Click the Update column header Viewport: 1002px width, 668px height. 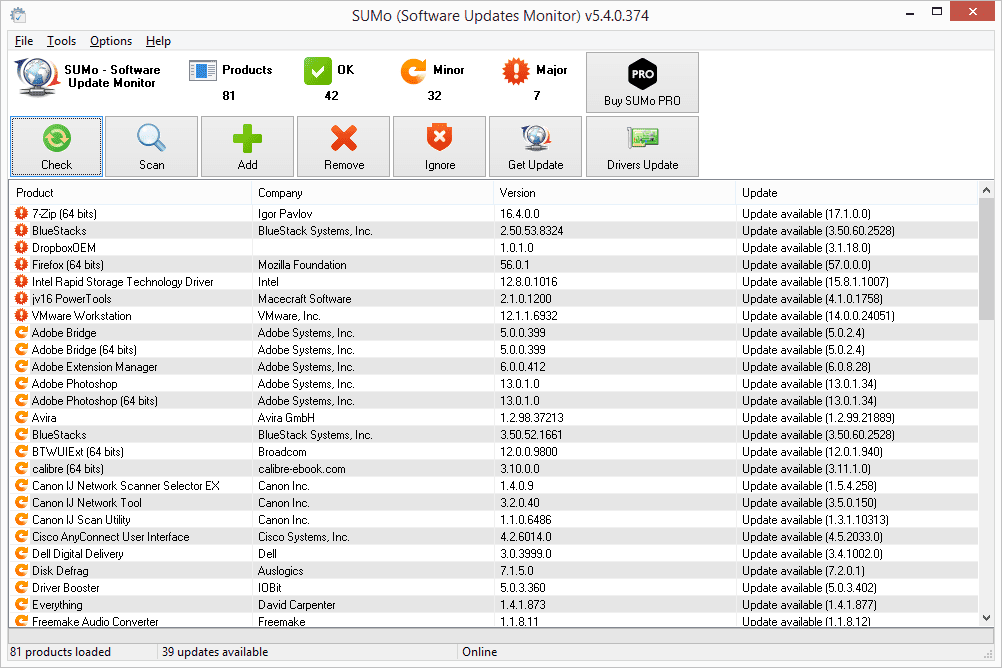coord(855,193)
